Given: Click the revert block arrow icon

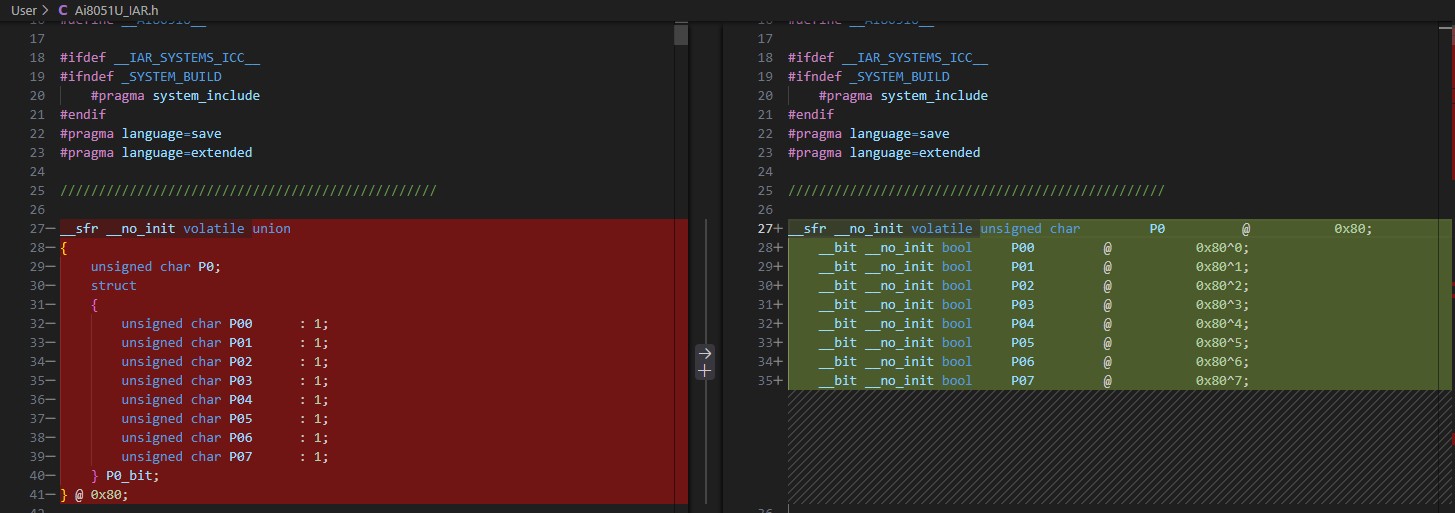Looking at the screenshot, I should tap(704, 353).
